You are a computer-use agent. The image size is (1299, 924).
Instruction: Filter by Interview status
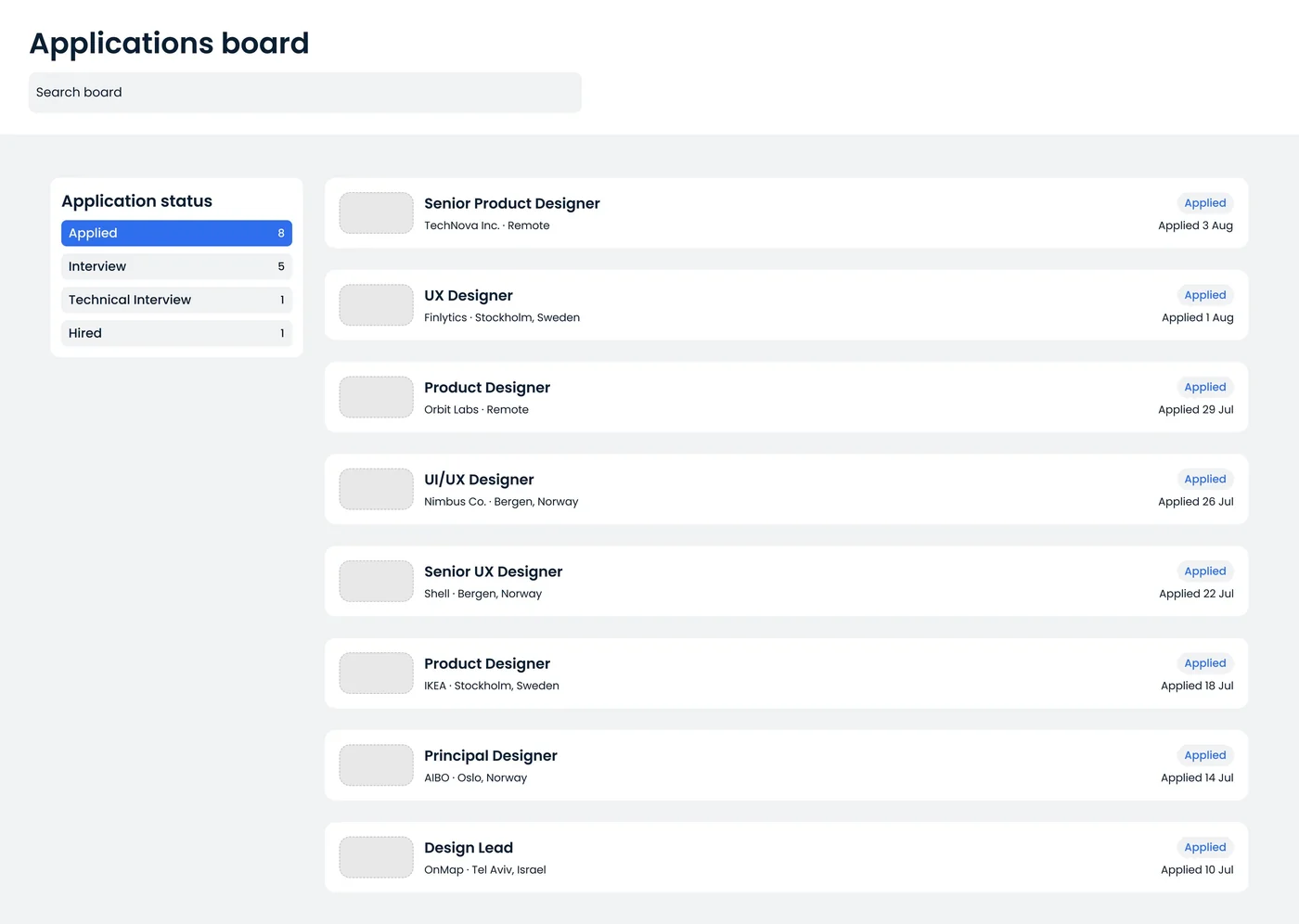(176, 266)
